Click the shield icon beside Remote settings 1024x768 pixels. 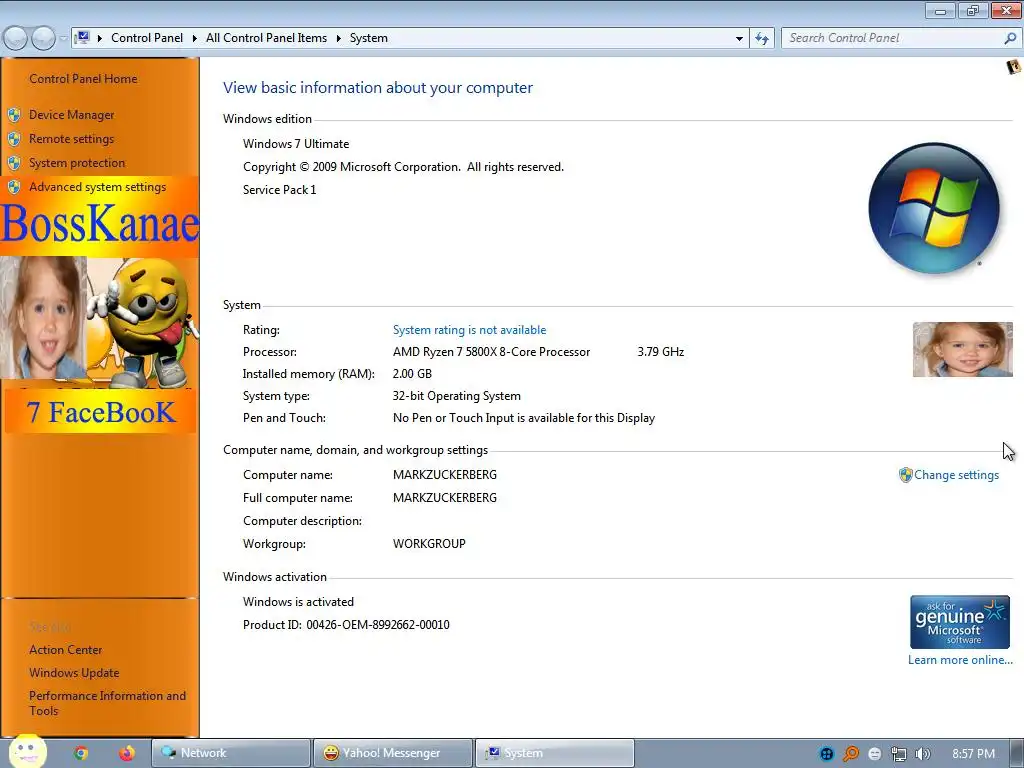pos(14,139)
